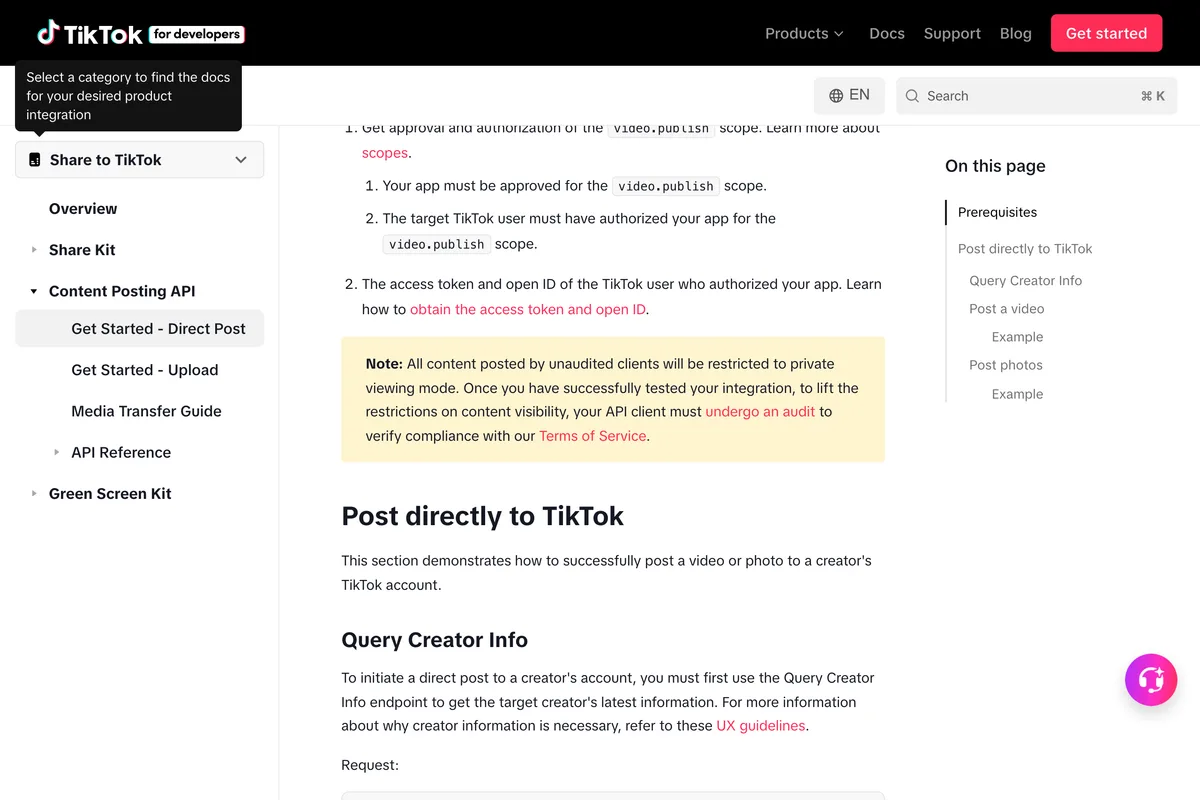Open the Blog menu item
This screenshot has height=800, width=1200.
1016,33
